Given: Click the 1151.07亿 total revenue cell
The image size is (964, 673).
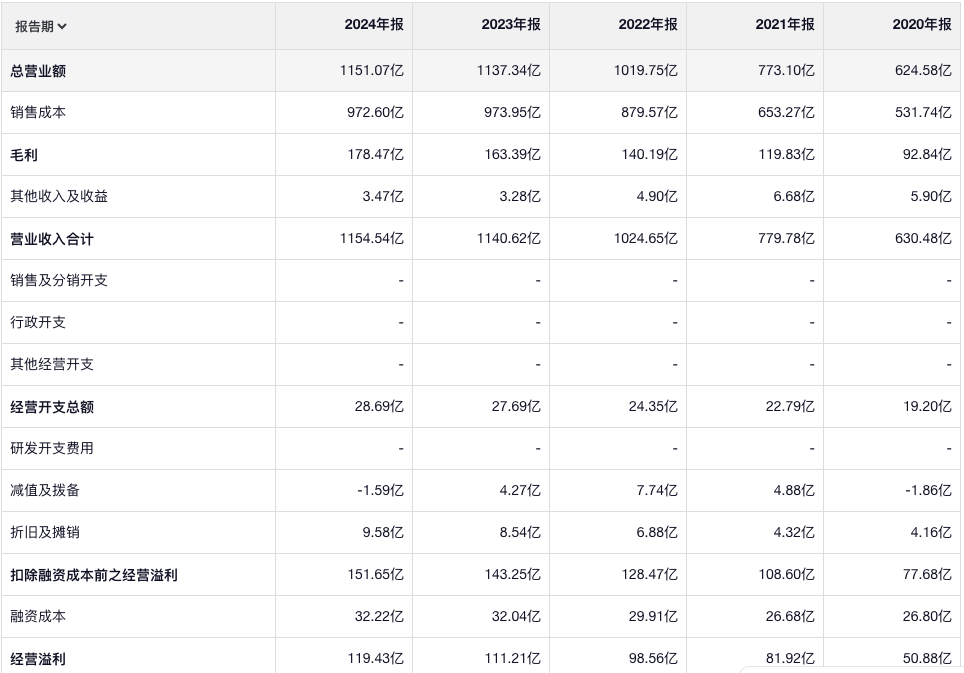Looking at the screenshot, I should 372,71.
